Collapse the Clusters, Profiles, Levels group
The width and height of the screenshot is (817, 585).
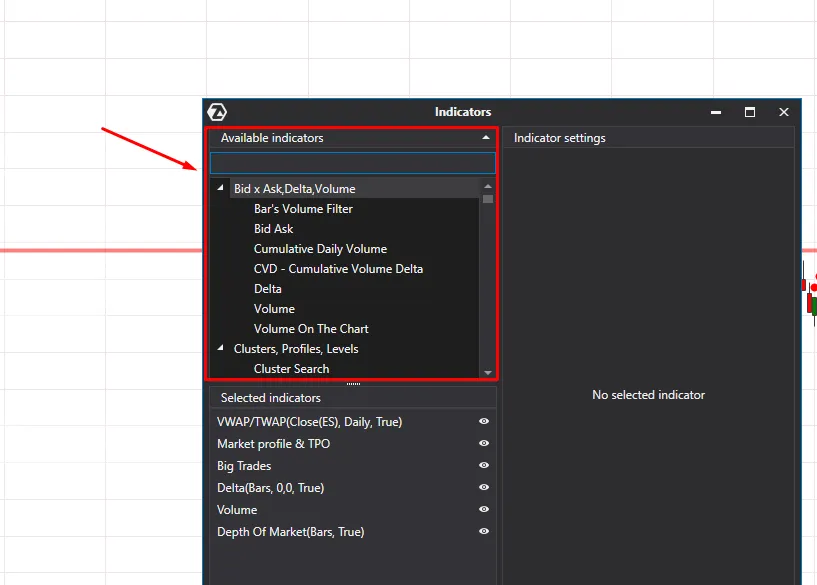click(x=221, y=348)
